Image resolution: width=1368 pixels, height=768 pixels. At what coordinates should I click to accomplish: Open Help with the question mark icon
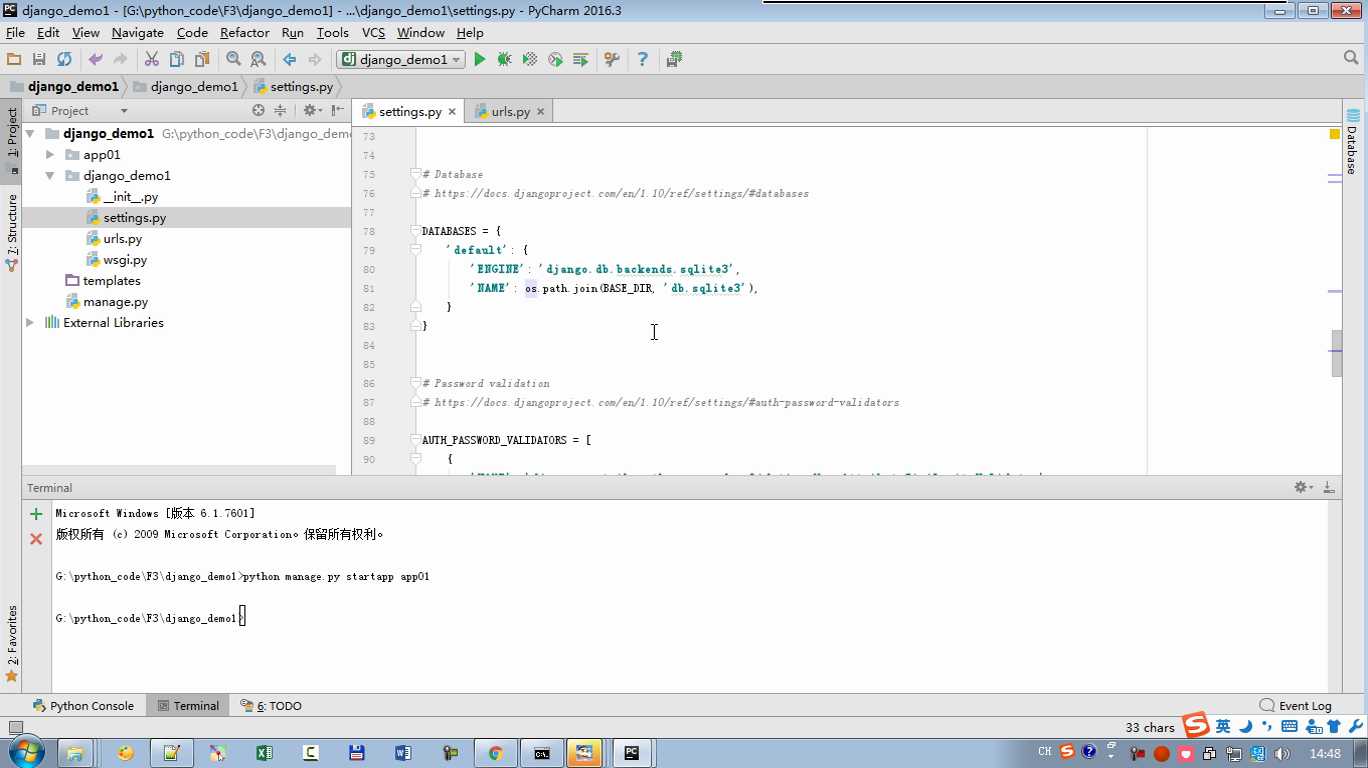[643, 60]
